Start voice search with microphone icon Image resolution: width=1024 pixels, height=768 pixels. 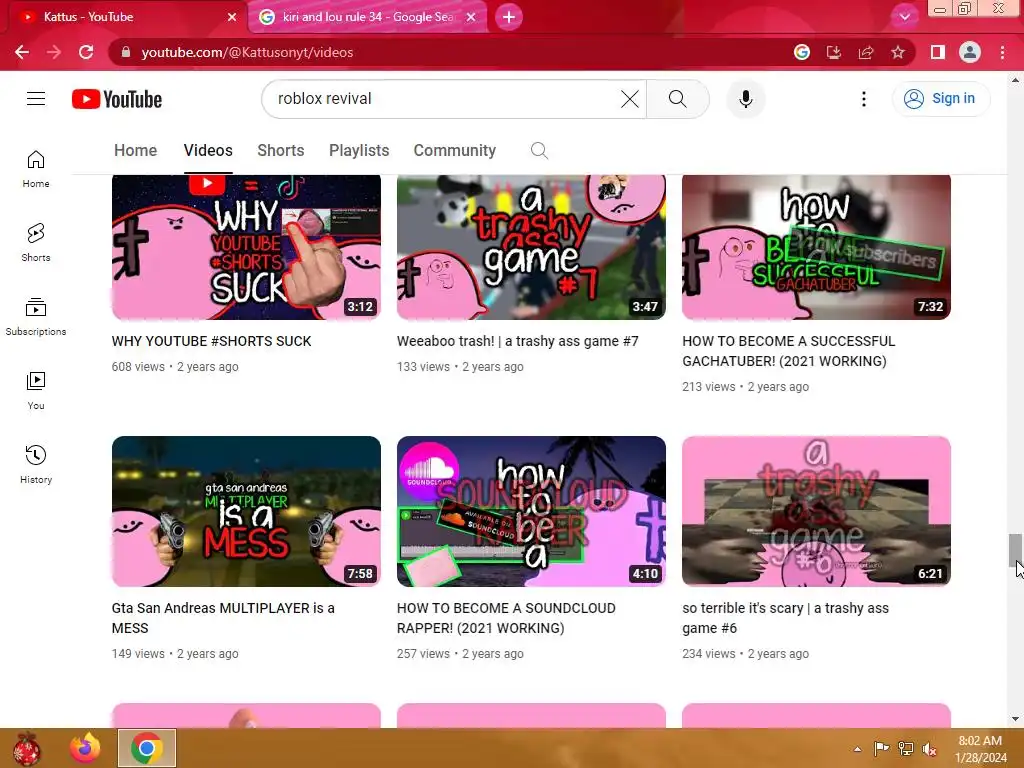[x=746, y=99]
